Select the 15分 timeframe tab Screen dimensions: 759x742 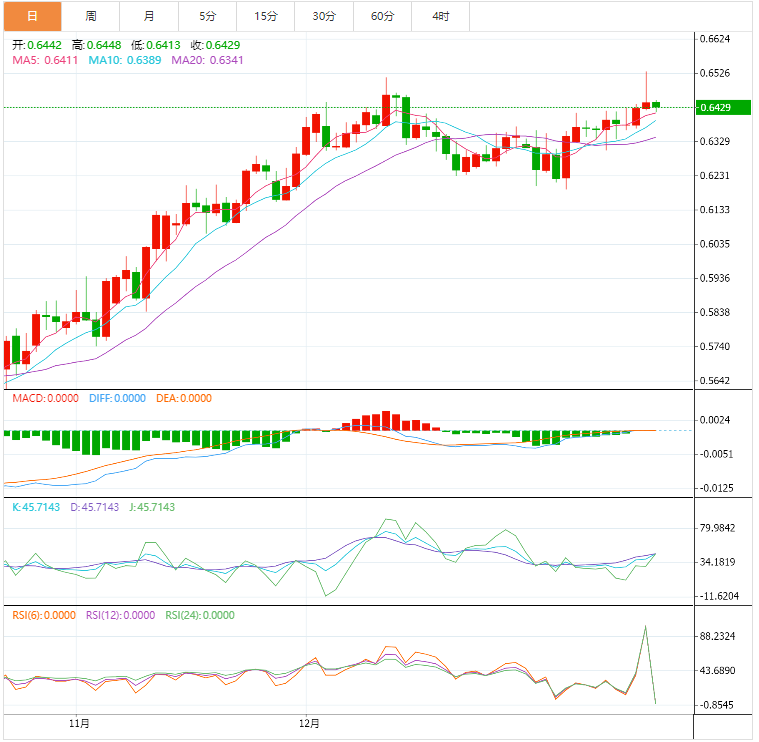click(266, 16)
